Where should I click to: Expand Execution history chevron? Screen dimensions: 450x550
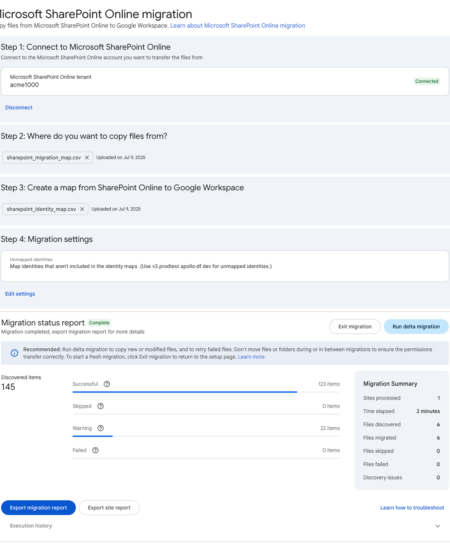pos(438,526)
